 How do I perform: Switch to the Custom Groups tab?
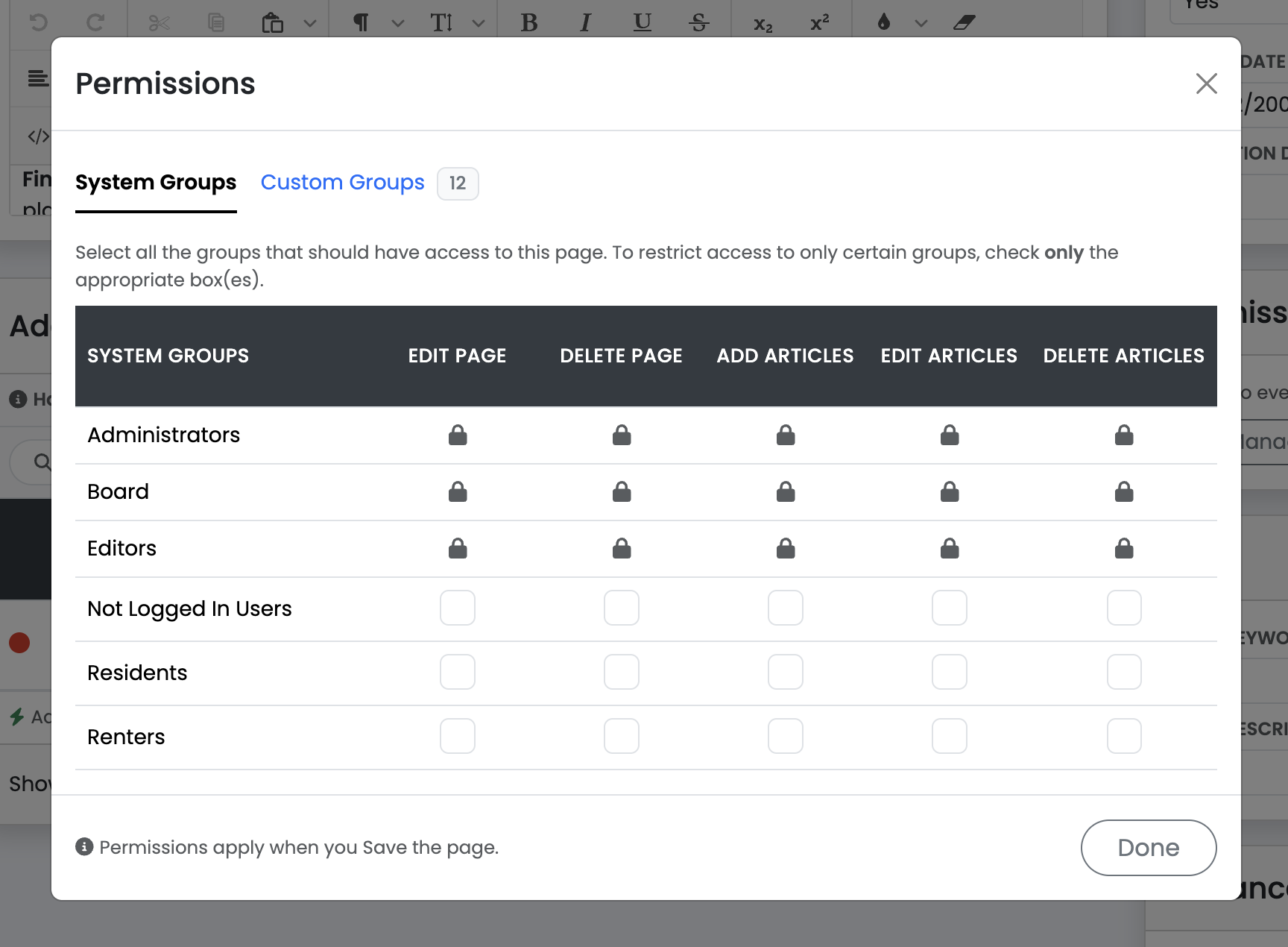(342, 183)
